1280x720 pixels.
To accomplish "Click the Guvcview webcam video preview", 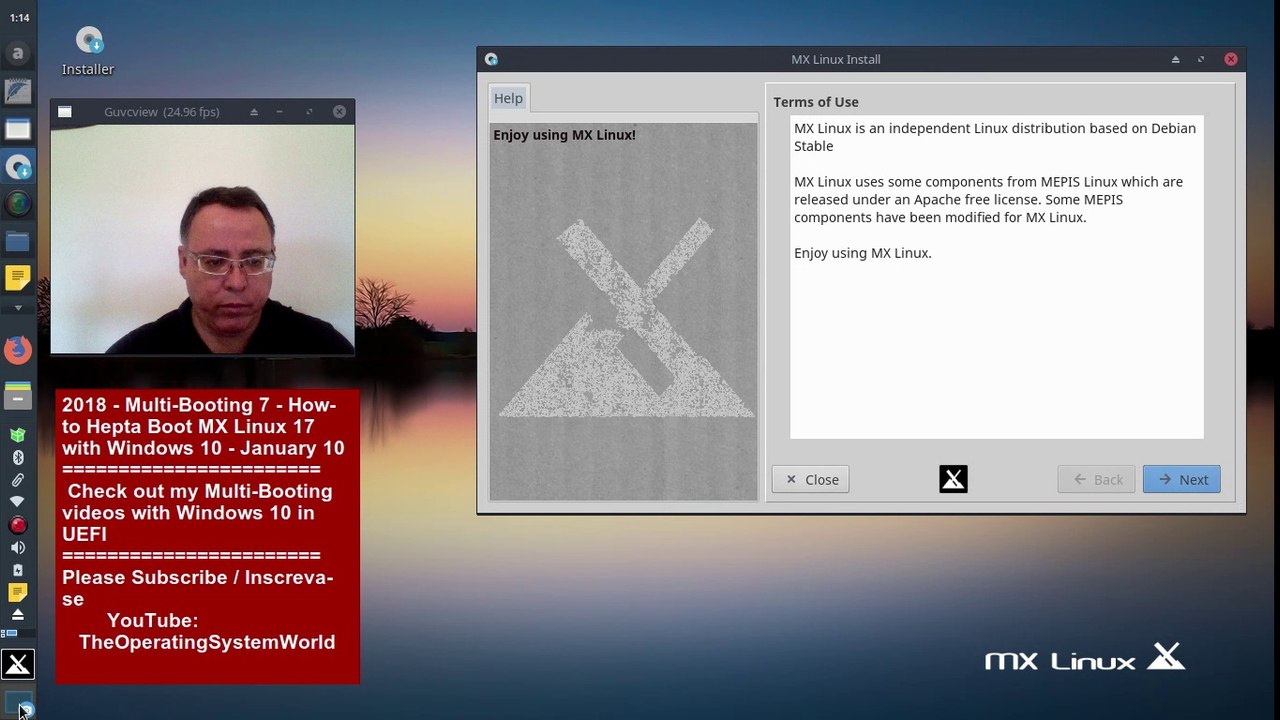I will coord(202,239).
